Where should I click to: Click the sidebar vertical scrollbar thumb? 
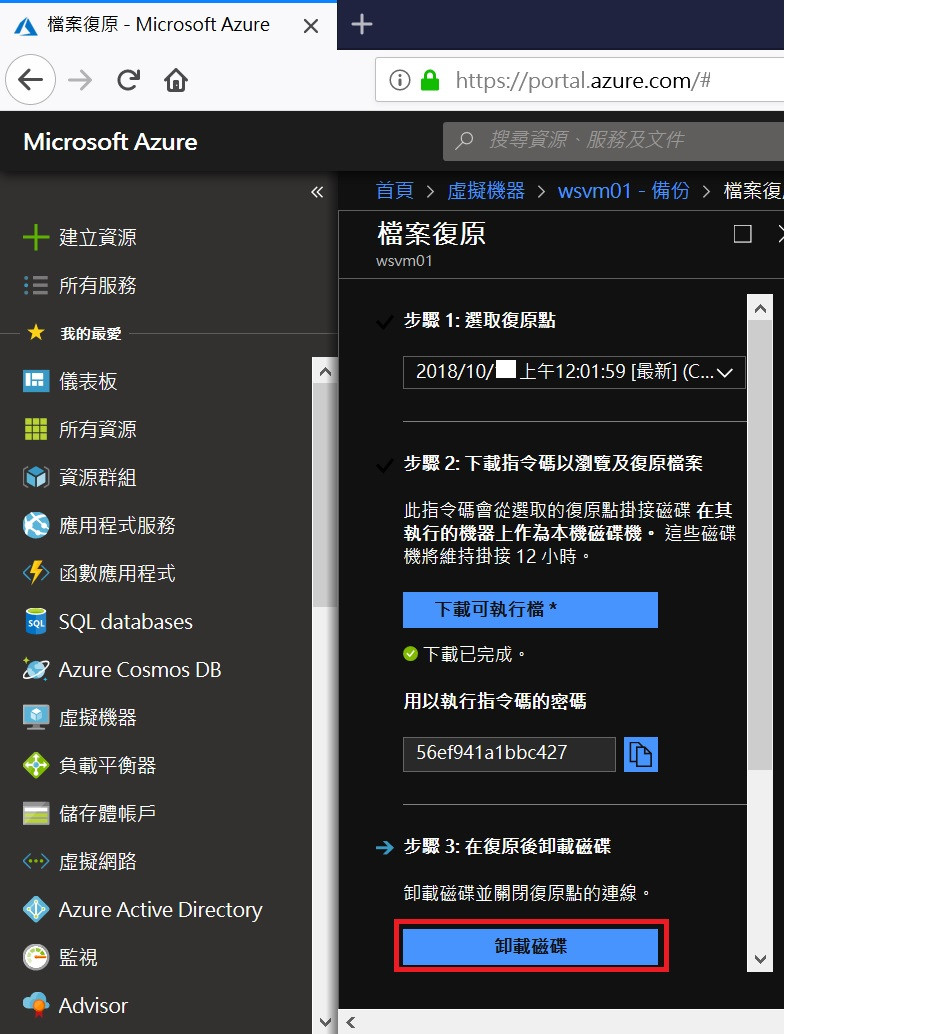pyautogui.click(x=325, y=495)
